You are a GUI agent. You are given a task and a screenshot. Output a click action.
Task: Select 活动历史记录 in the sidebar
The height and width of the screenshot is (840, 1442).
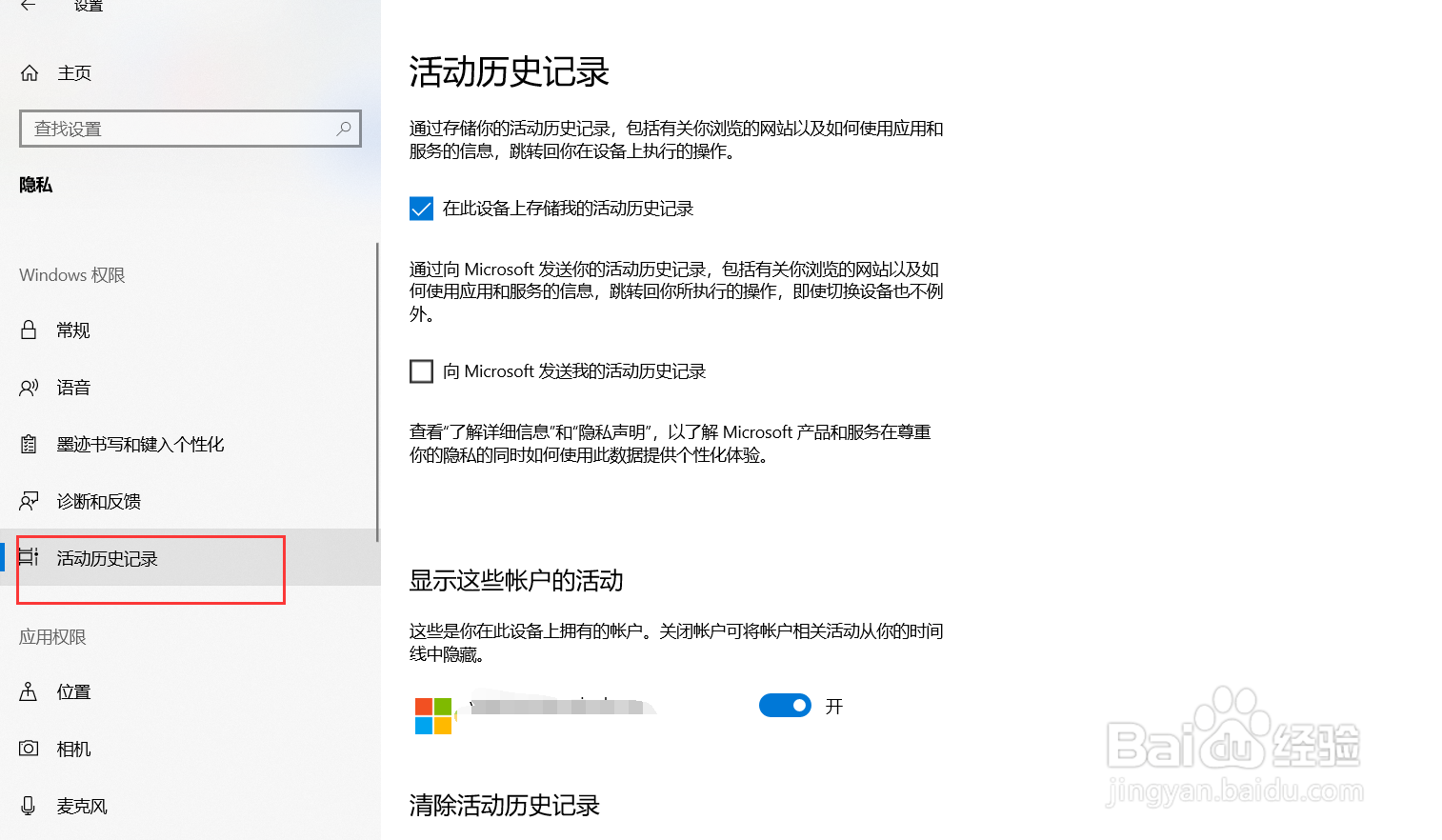click(189, 558)
